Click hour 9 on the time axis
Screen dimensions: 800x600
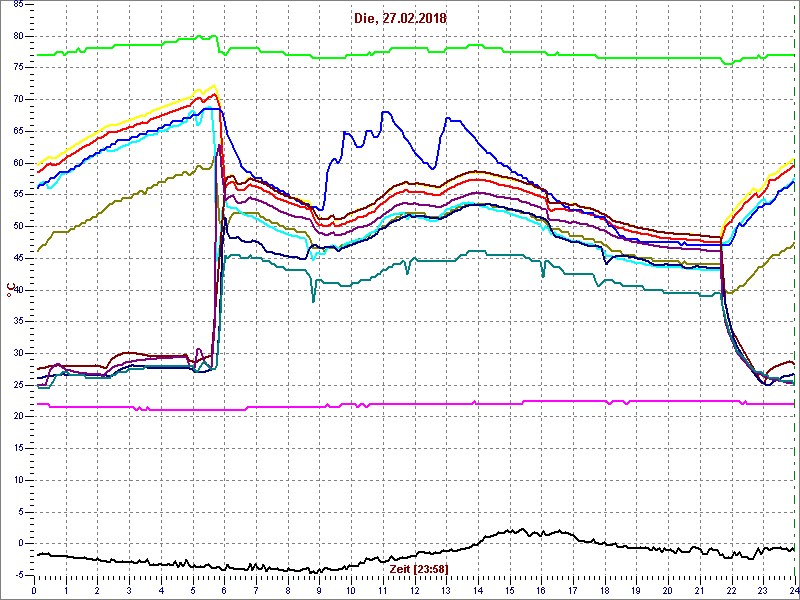point(319,590)
